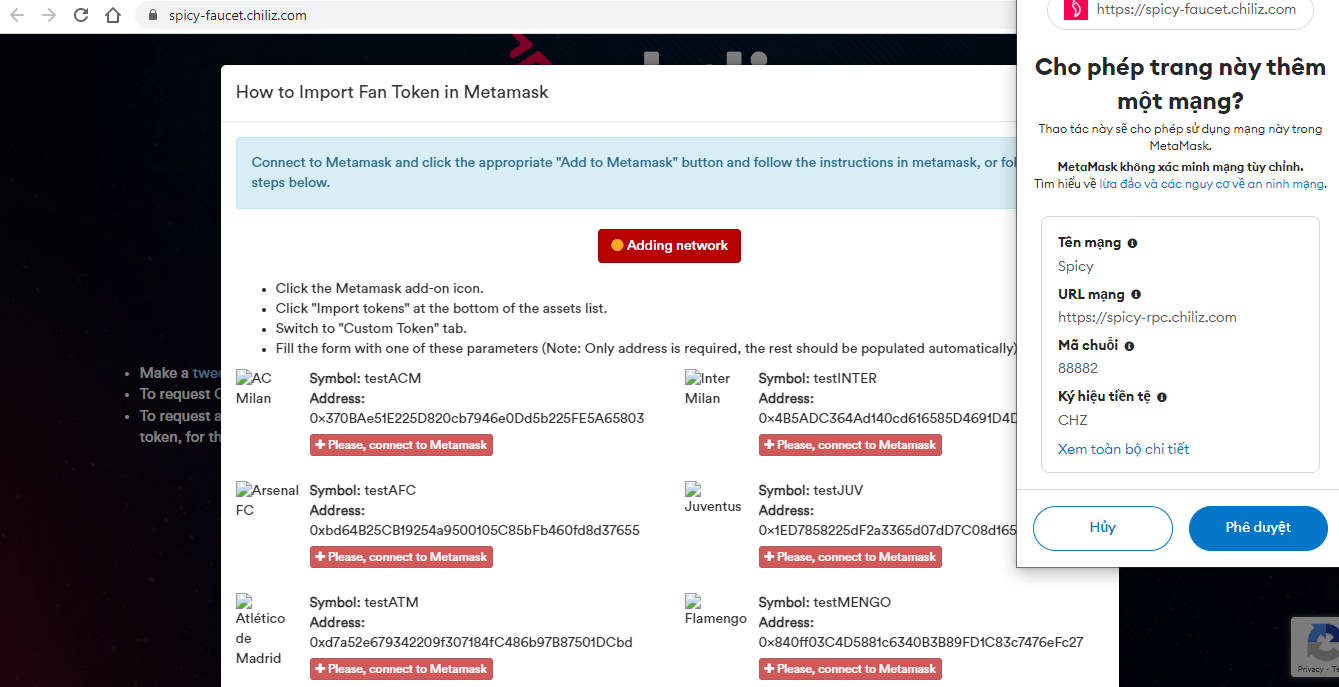Click info icon beside Ký hiệu tiền tệ
The width and height of the screenshot is (1339, 687).
(x=1162, y=397)
